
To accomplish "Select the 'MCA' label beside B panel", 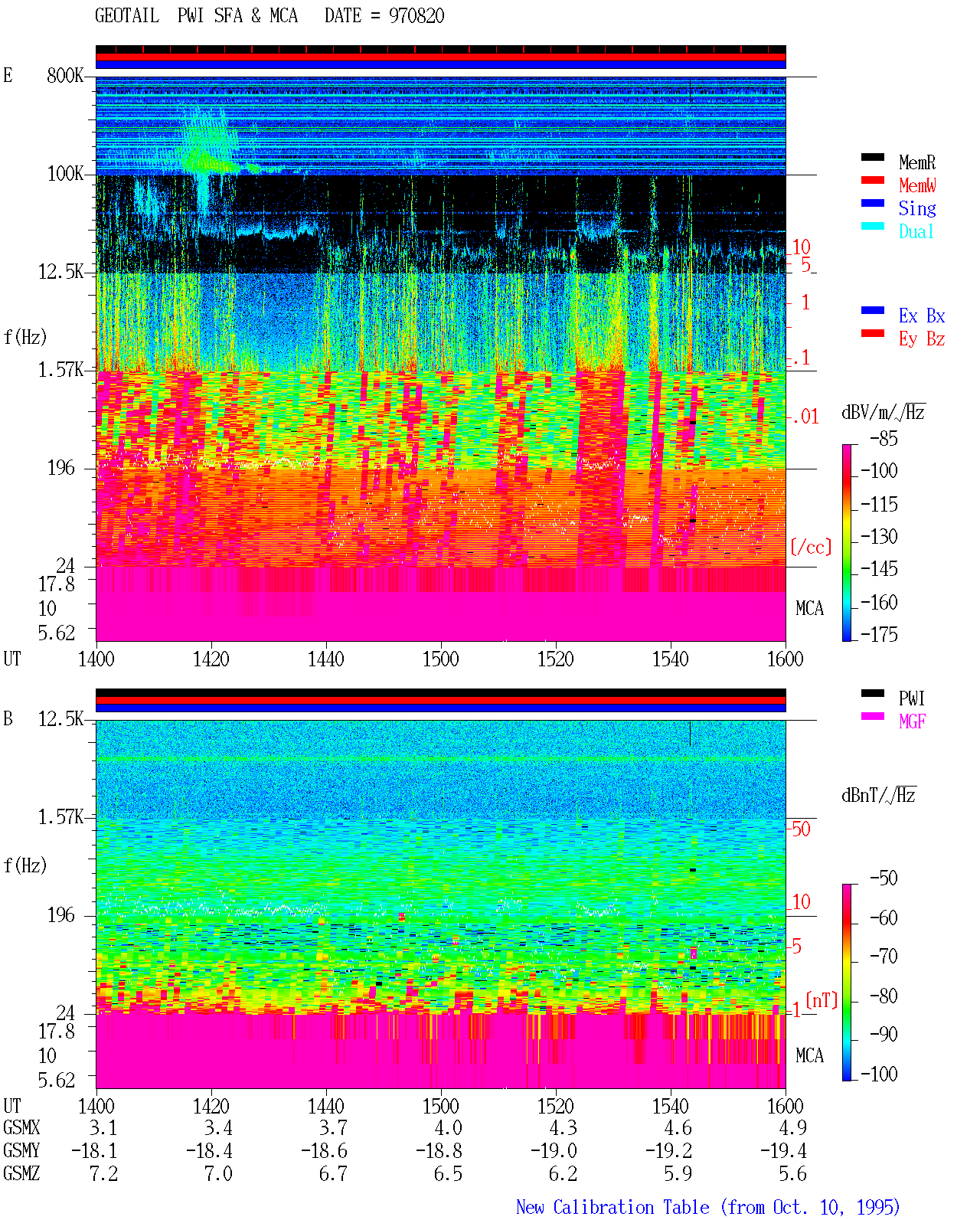I will [809, 1056].
